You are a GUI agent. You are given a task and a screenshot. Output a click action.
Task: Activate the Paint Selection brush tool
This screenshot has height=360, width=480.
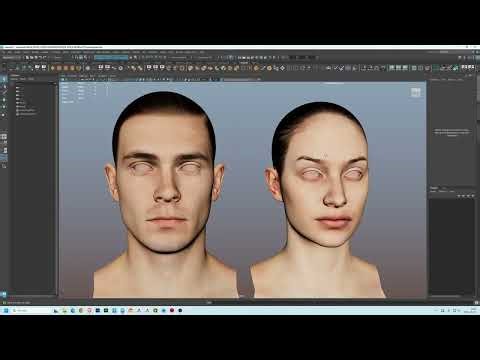click(4, 93)
